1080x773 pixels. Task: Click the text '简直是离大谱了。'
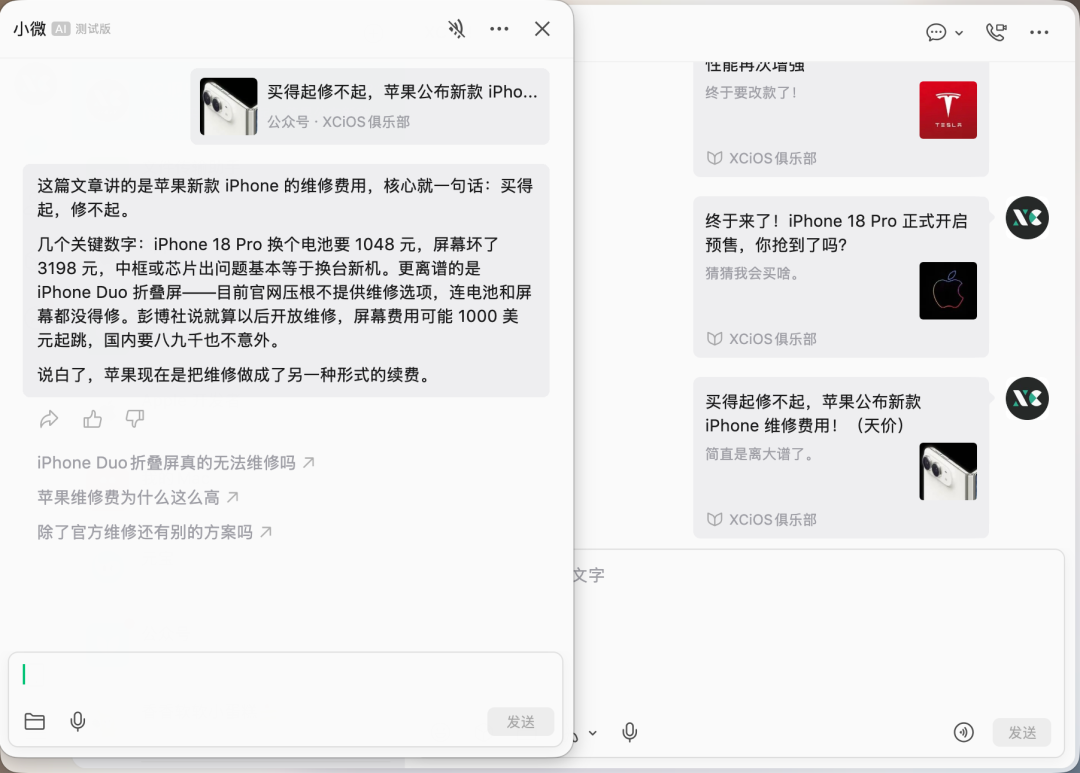[760, 454]
